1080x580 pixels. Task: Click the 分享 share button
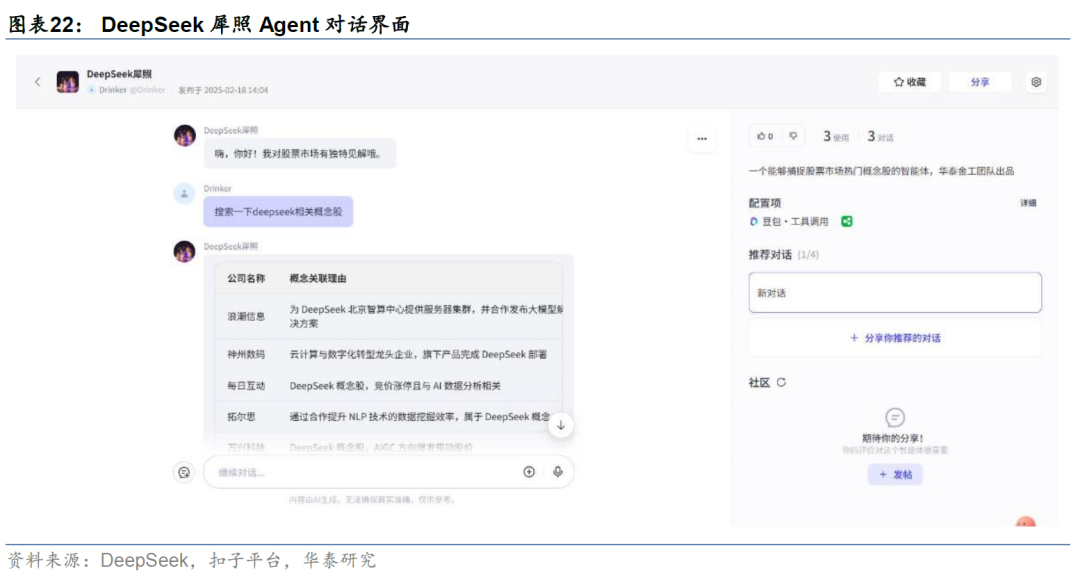(x=979, y=82)
